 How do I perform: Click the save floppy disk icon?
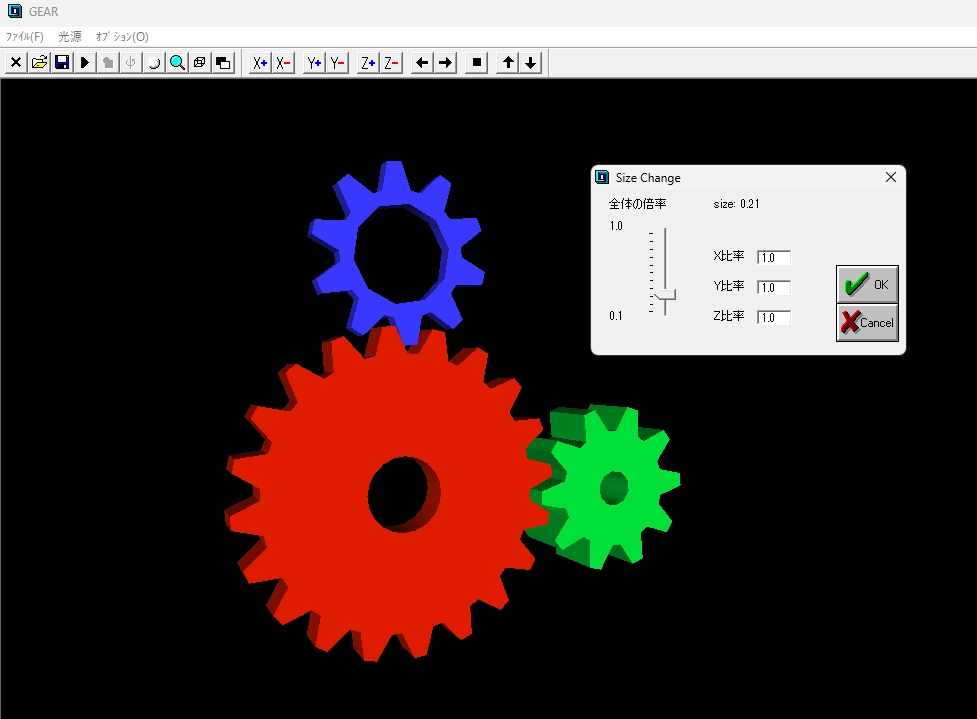pyautogui.click(x=62, y=63)
